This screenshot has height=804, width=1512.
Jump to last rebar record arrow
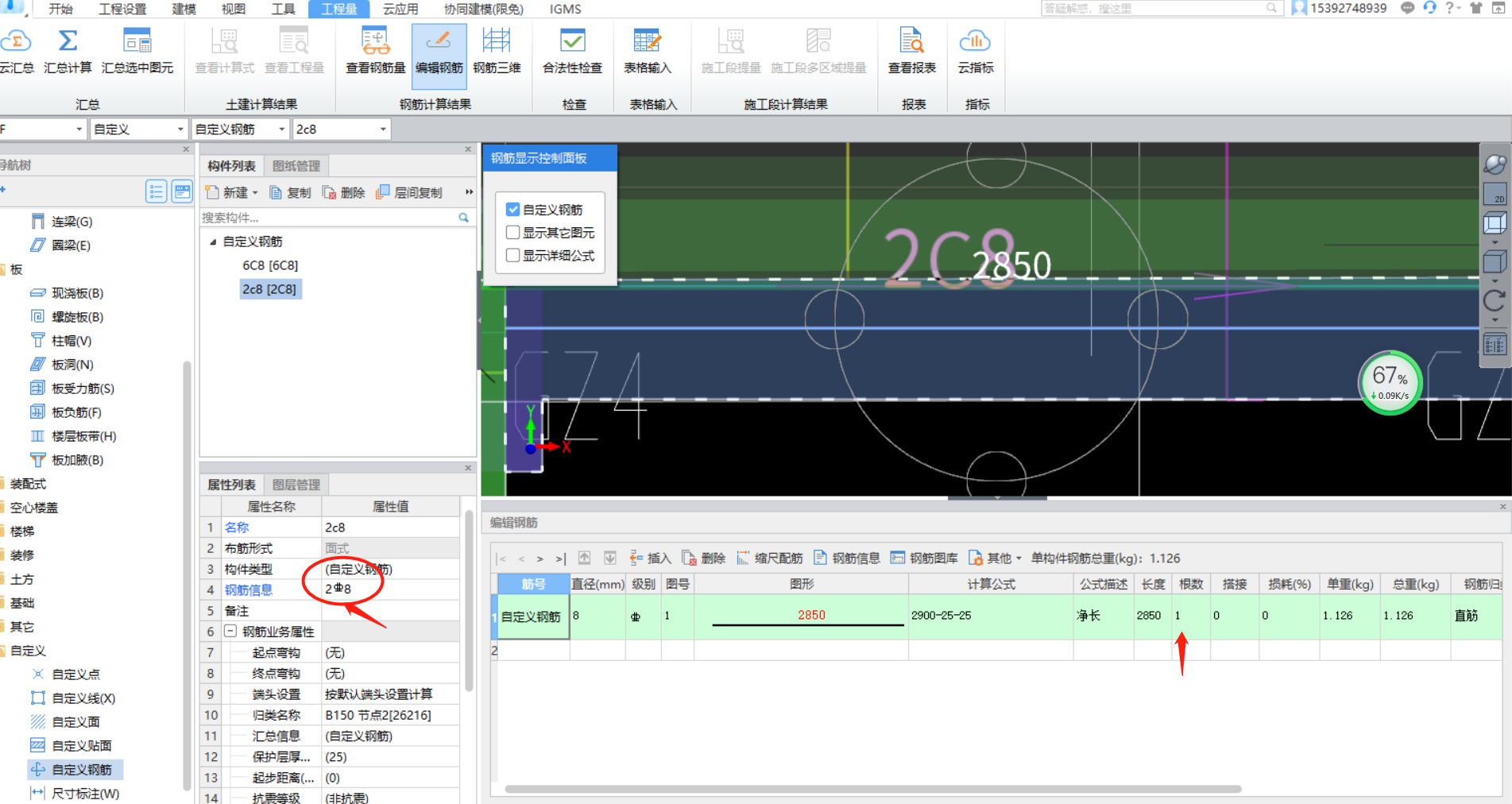[x=560, y=559]
